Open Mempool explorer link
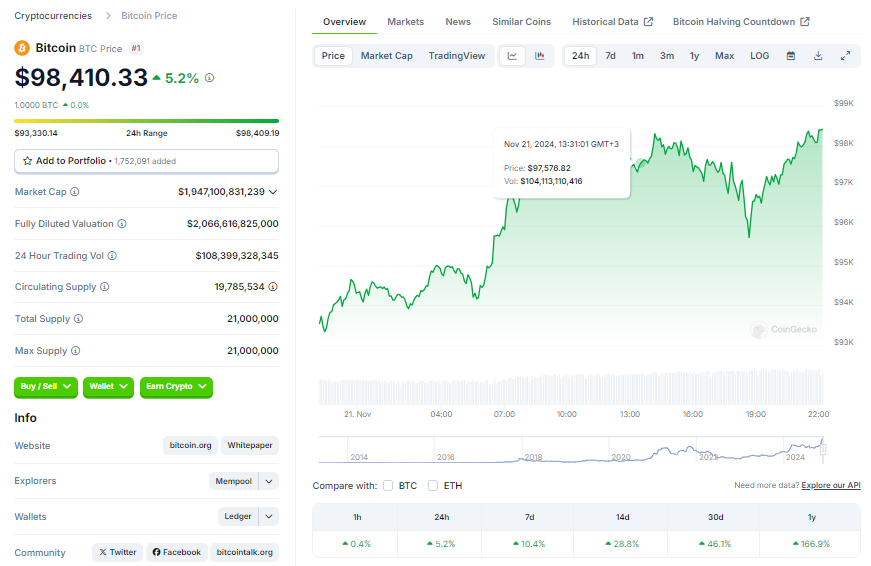Viewport: 871px width, 566px height. (x=233, y=481)
